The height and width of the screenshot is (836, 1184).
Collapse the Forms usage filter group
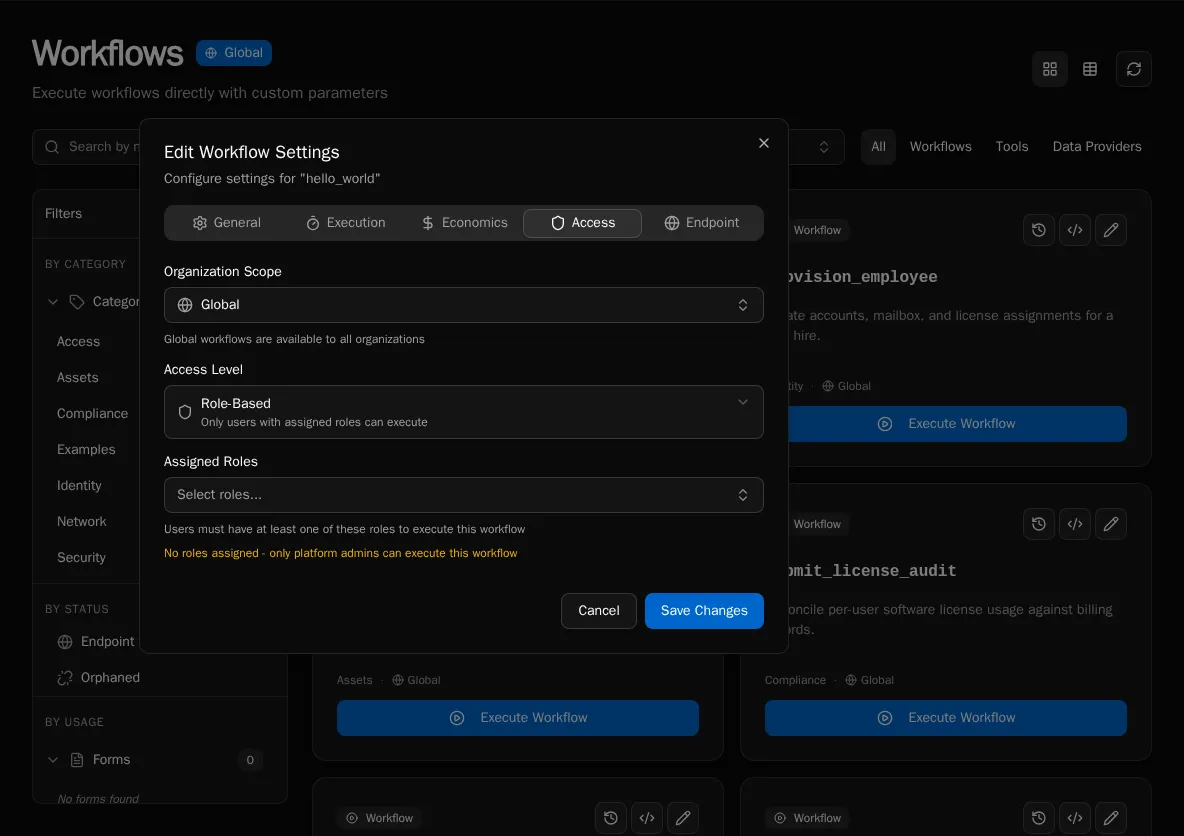pos(53,760)
